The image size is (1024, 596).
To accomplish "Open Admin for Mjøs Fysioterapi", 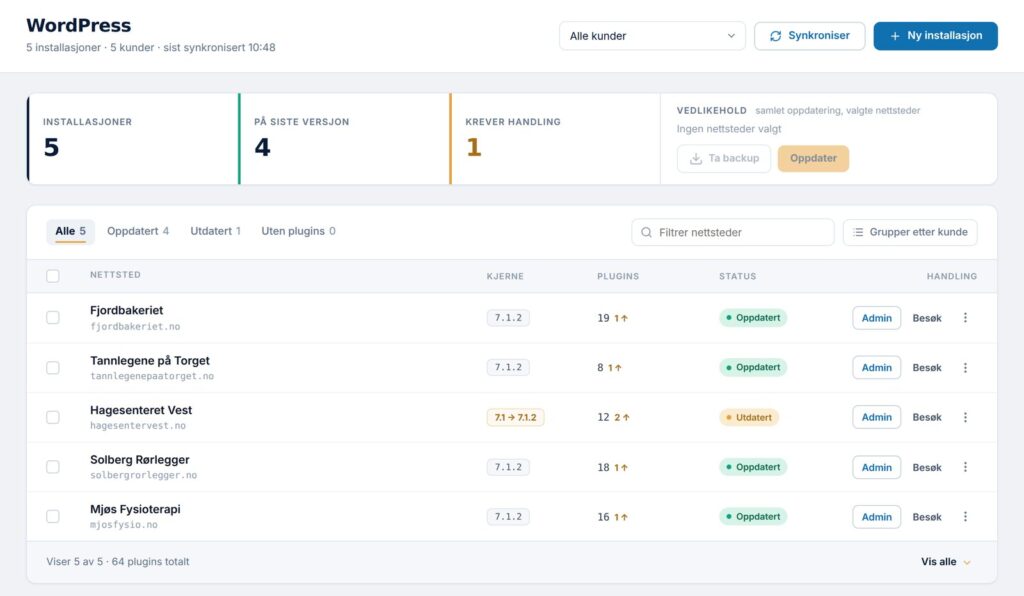I will (876, 517).
